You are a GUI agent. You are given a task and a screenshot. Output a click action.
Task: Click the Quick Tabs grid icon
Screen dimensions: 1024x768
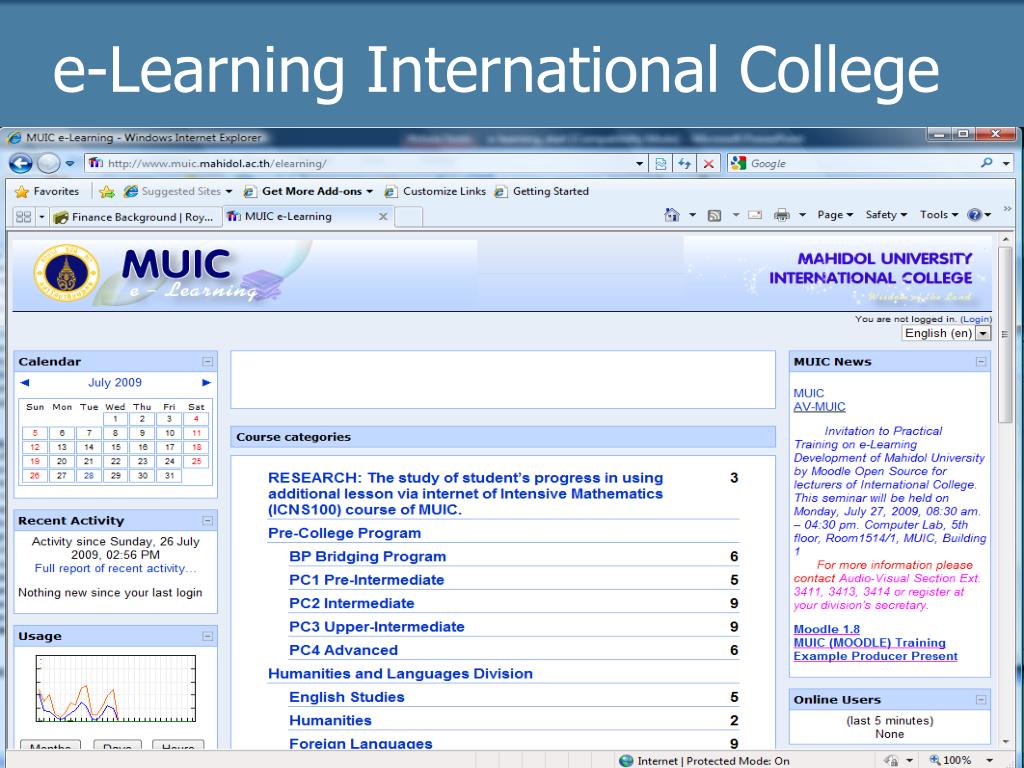[24, 216]
